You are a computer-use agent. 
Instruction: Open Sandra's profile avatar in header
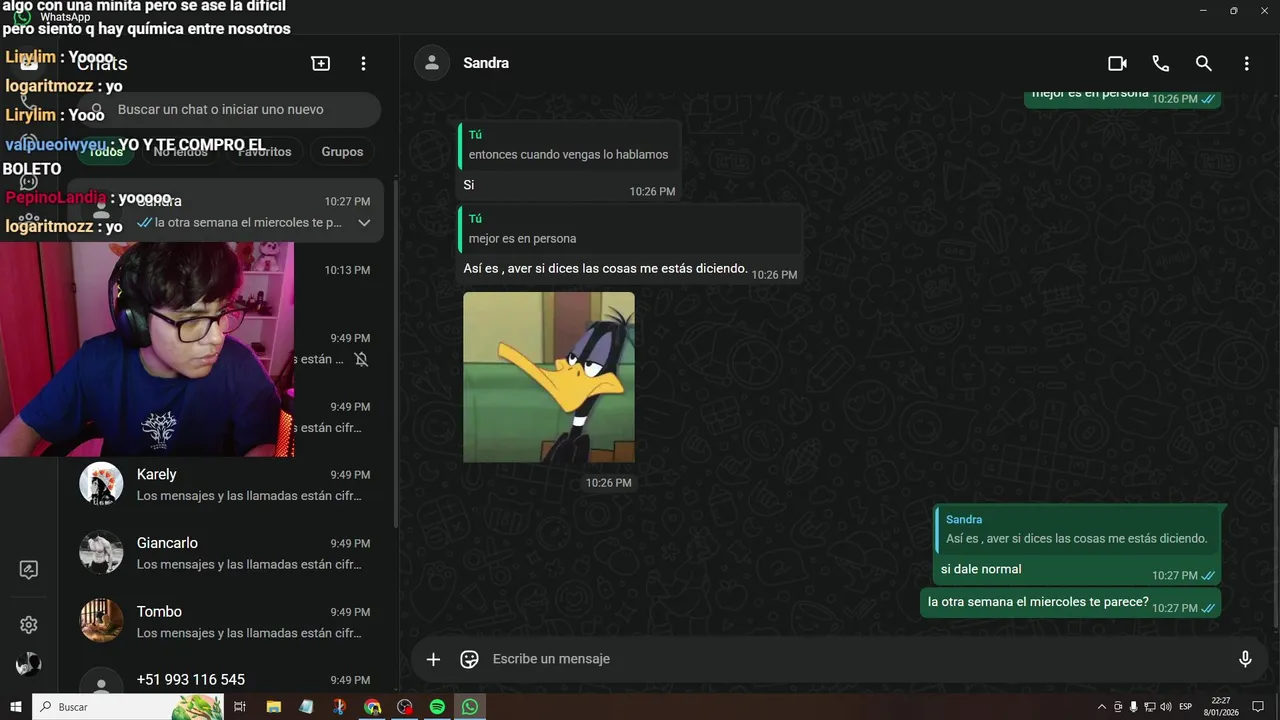pyautogui.click(x=432, y=63)
